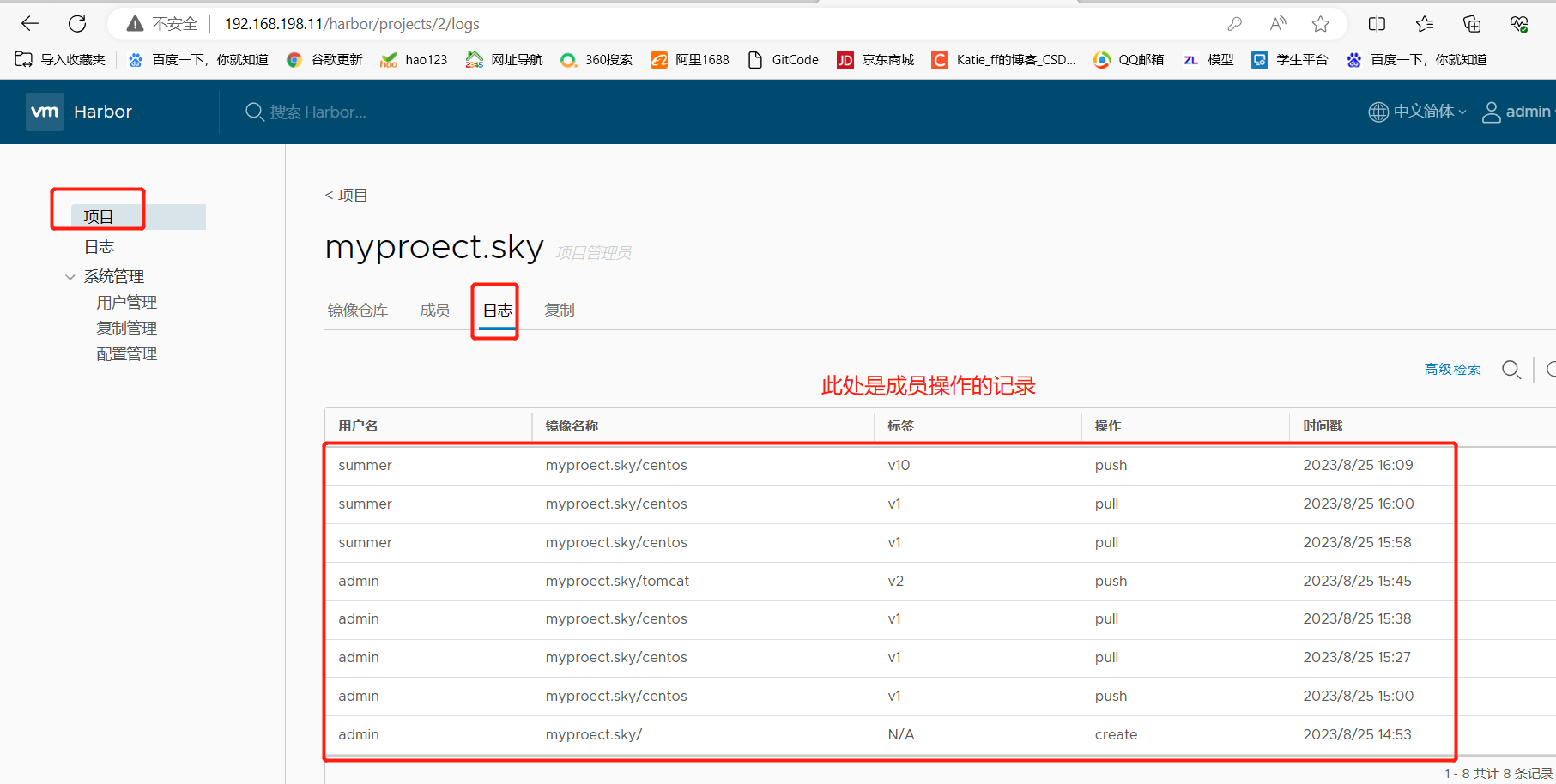The width and height of the screenshot is (1556, 784).
Task: Select 日志 in the left sidebar
Action: click(99, 247)
